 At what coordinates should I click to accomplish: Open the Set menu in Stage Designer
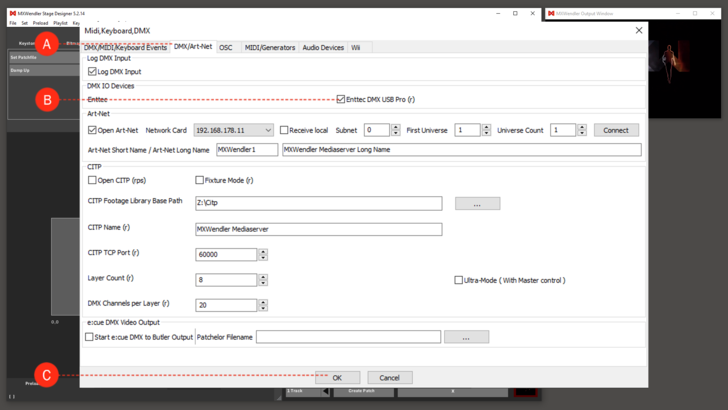point(24,23)
